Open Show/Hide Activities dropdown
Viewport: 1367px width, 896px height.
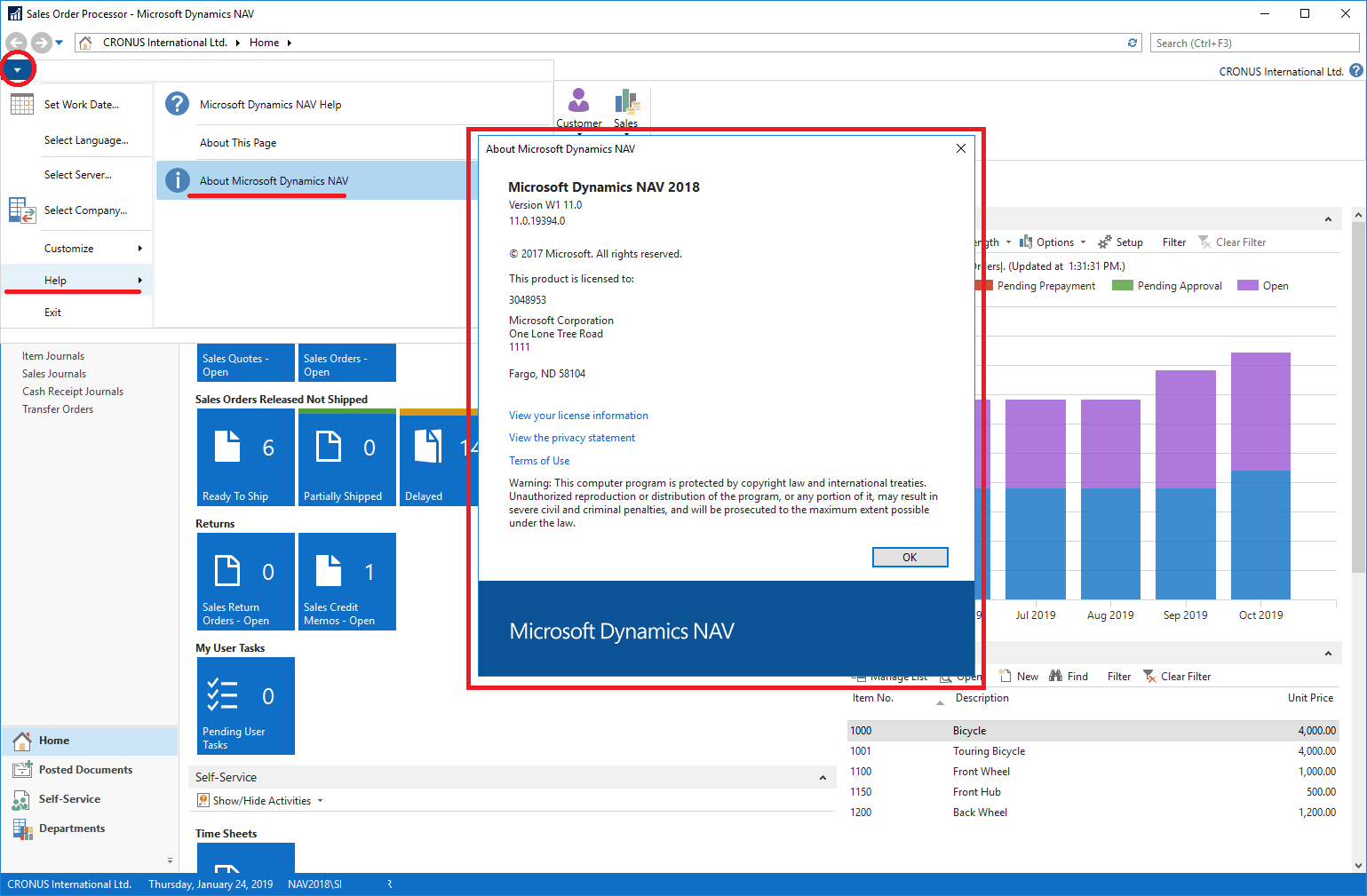pyautogui.click(x=261, y=801)
